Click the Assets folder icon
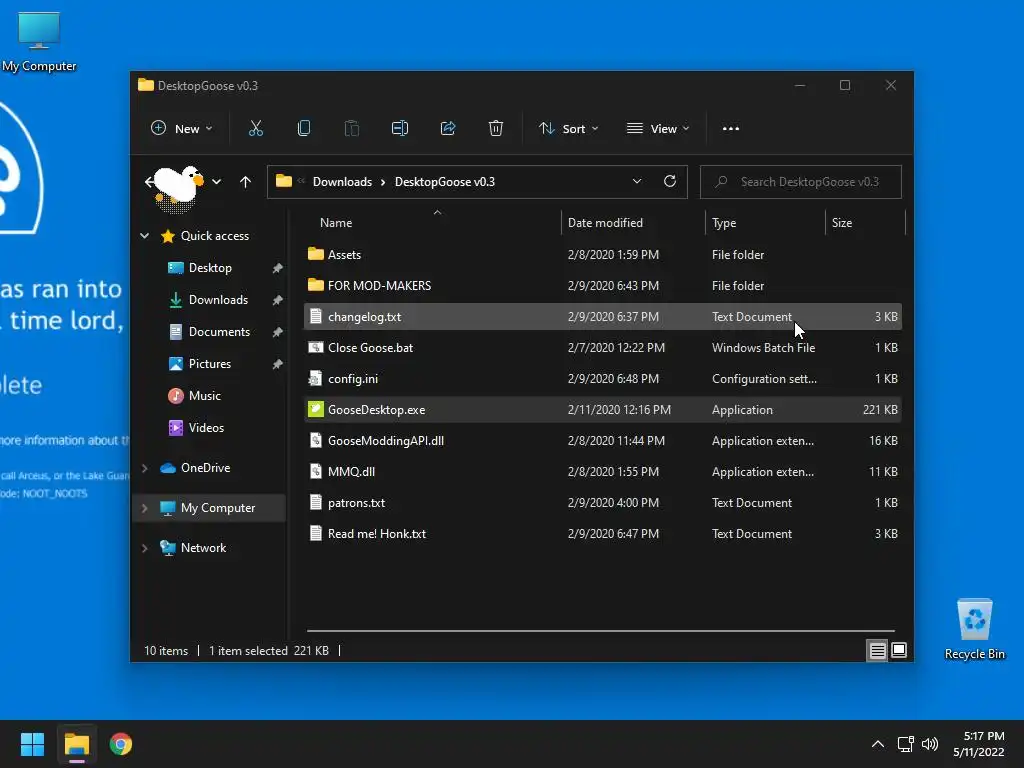The width and height of the screenshot is (1024, 768). tap(315, 254)
